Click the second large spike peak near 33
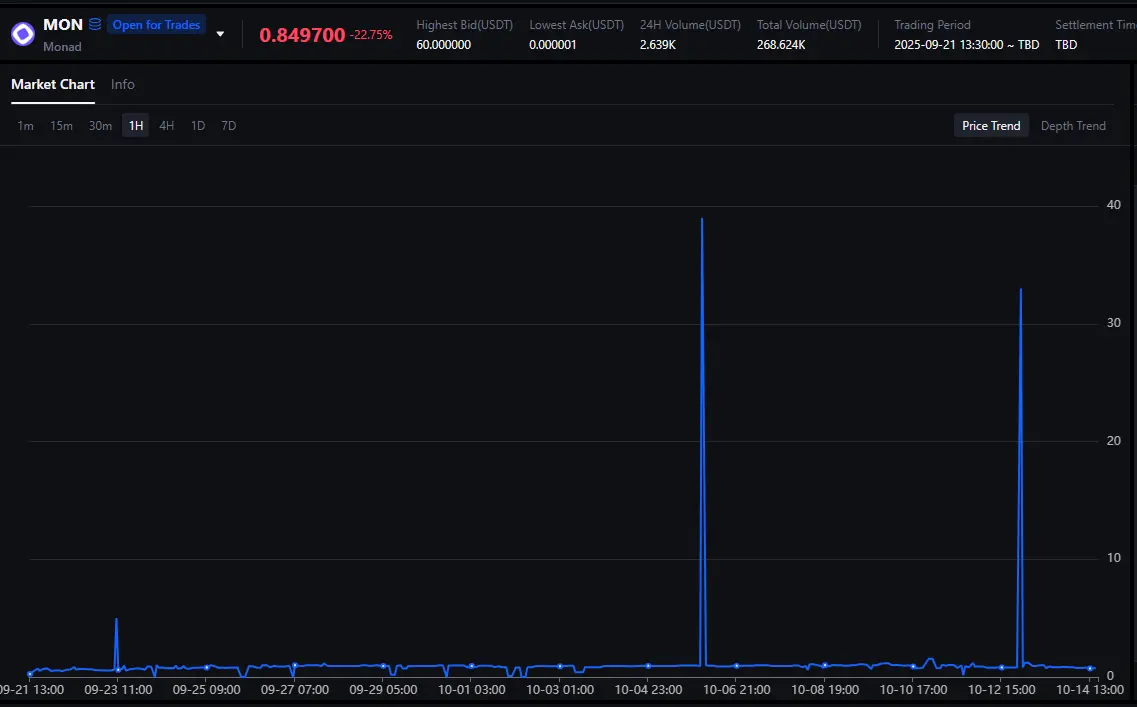 point(1020,290)
